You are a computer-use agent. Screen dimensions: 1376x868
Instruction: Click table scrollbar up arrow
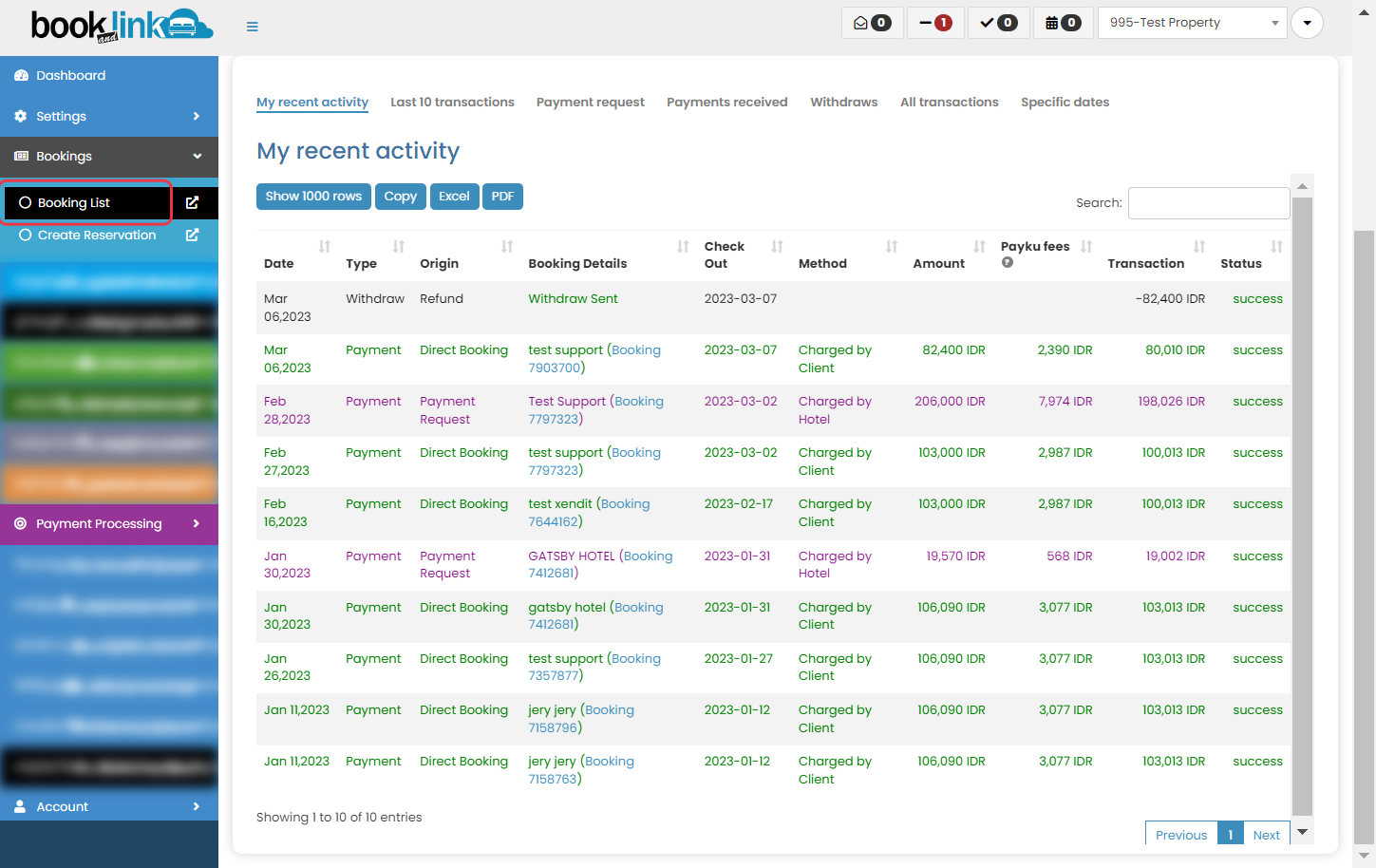[x=1303, y=185]
